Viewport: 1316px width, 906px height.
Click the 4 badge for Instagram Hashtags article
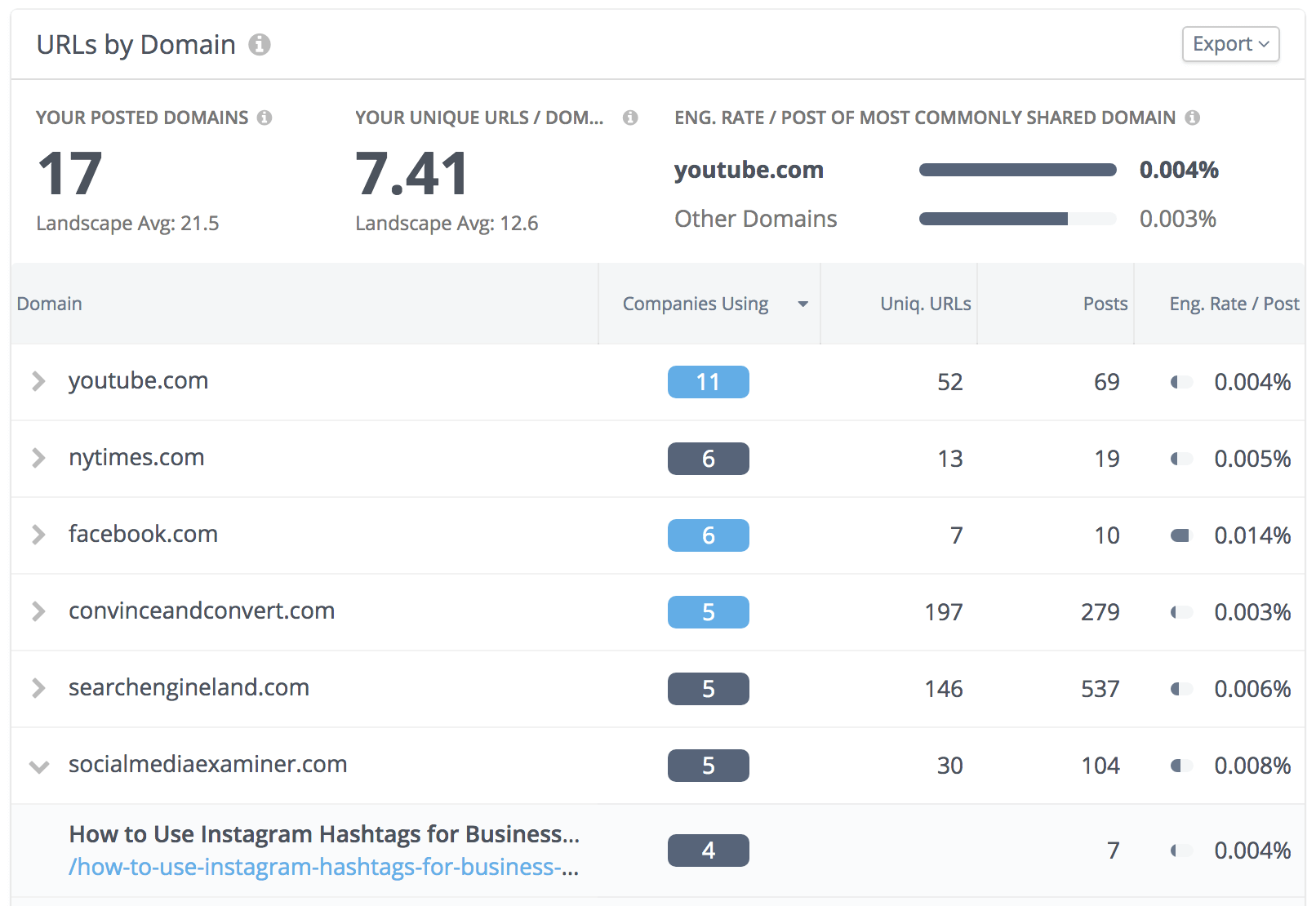(709, 850)
